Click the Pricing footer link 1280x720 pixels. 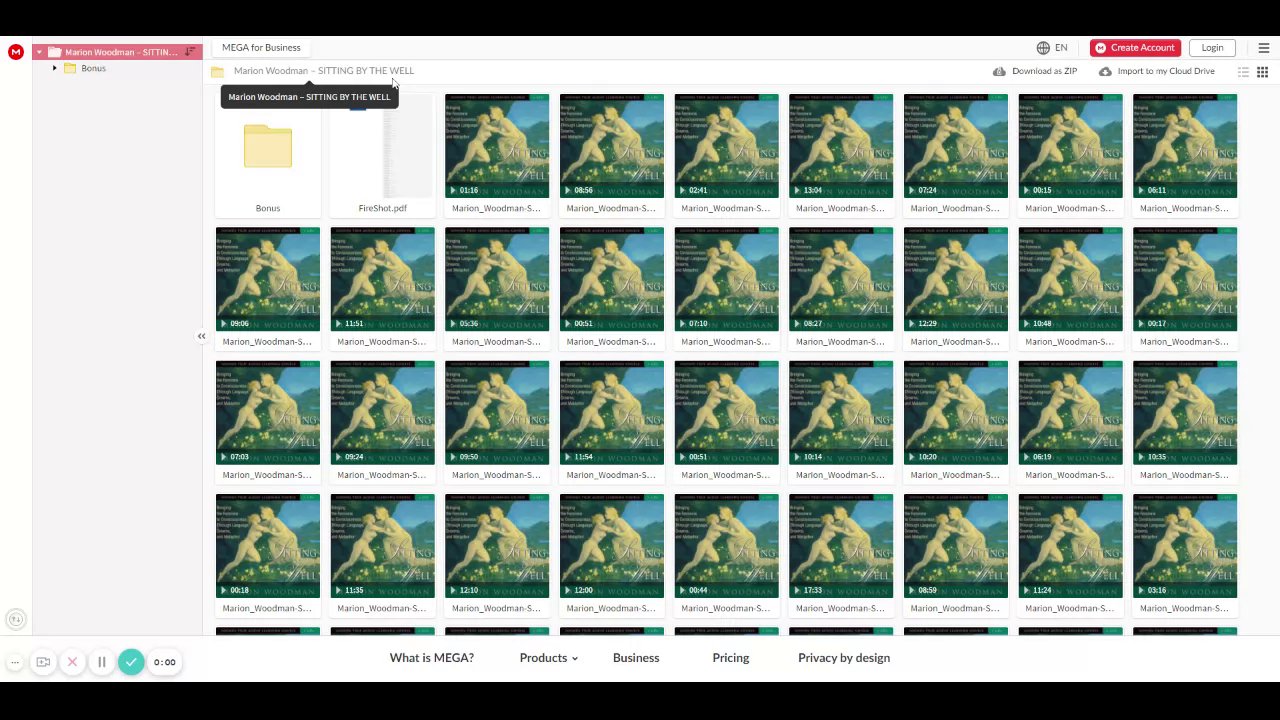tap(731, 658)
